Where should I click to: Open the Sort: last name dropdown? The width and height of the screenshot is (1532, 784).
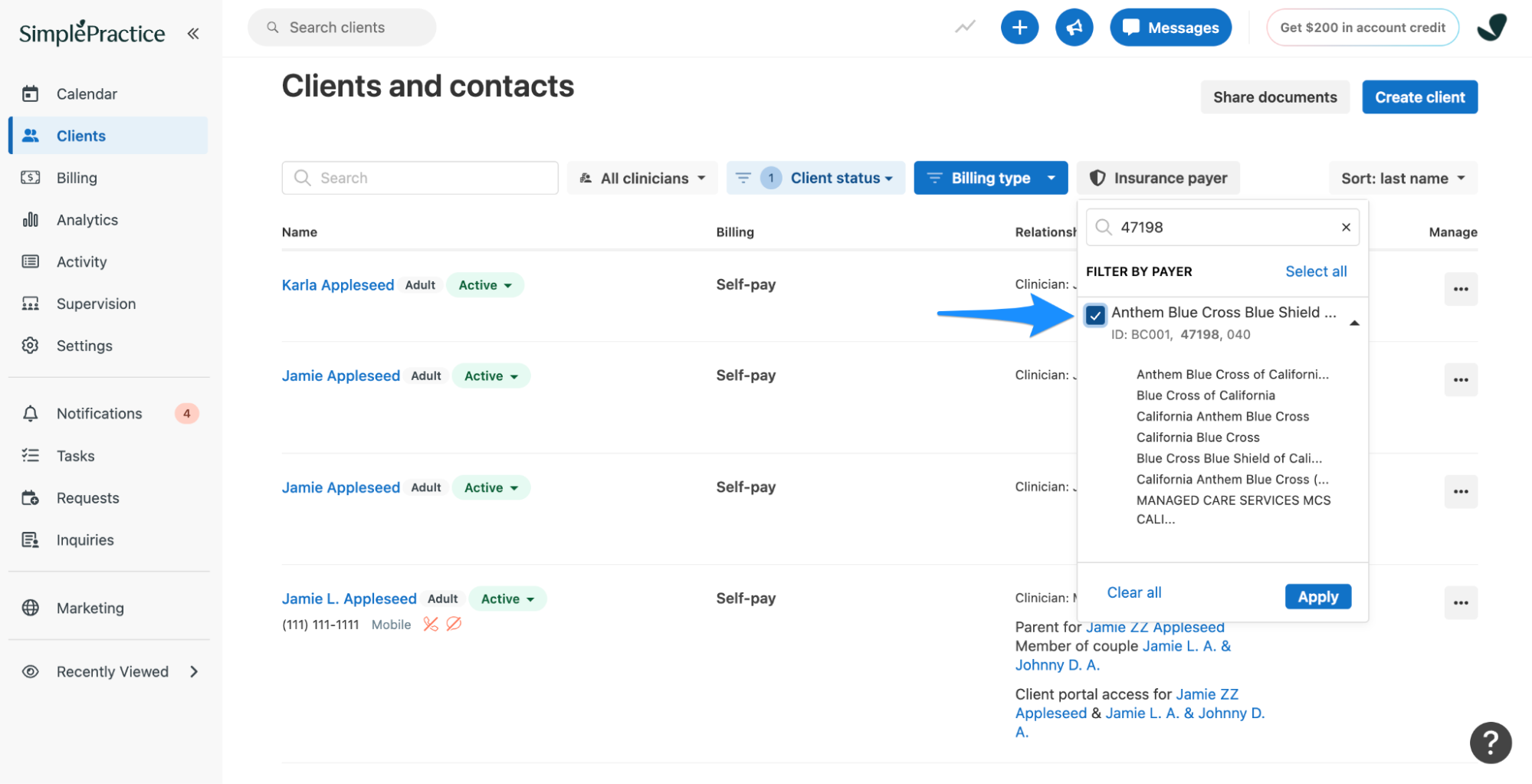(x=1402, y=178)
